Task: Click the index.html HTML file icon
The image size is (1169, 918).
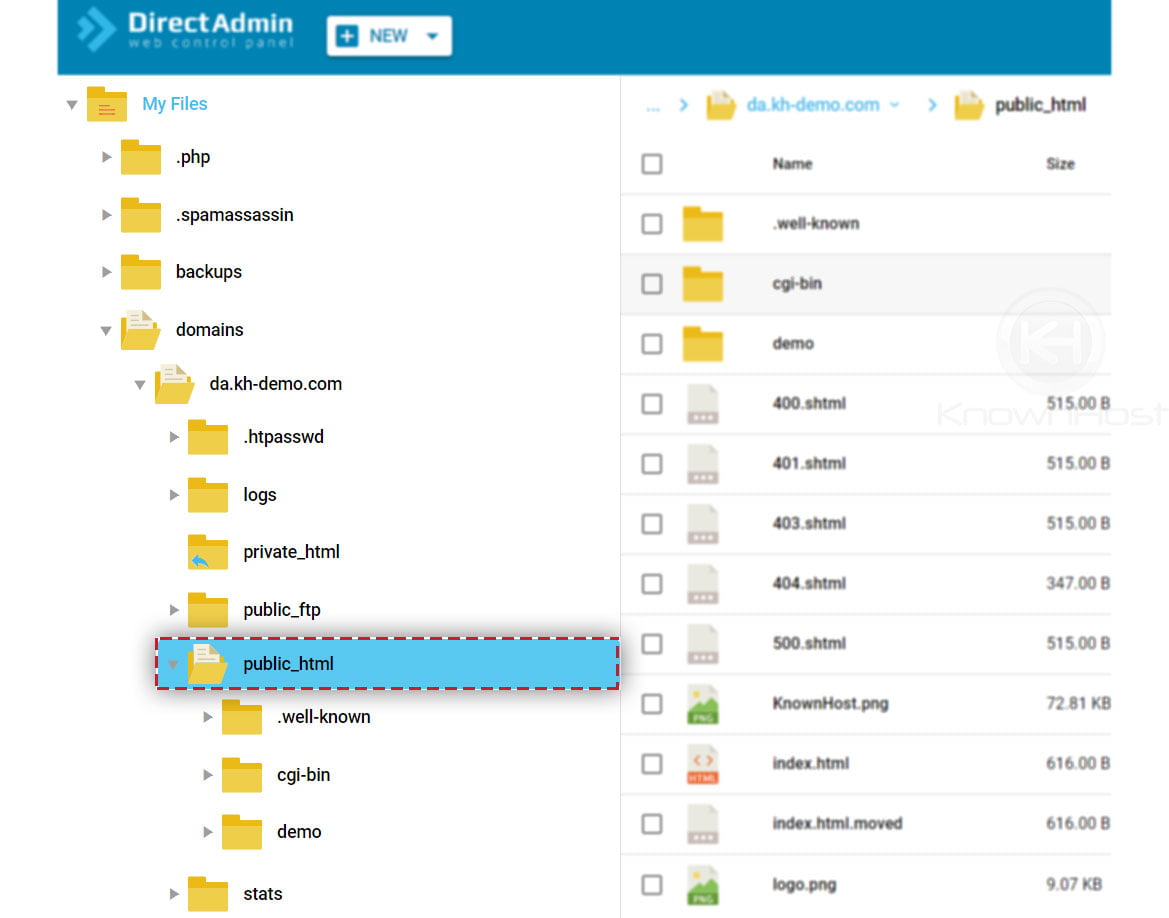Action: tap(701, 763)
